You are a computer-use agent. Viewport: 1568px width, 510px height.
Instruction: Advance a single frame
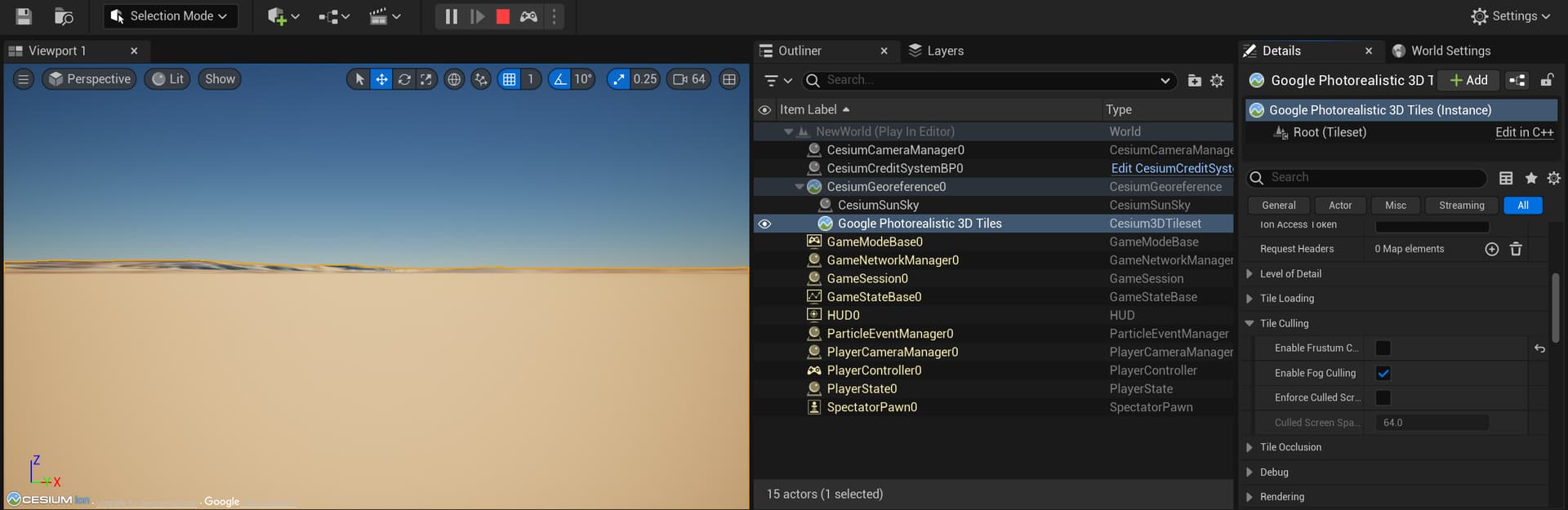click(478, 16)
